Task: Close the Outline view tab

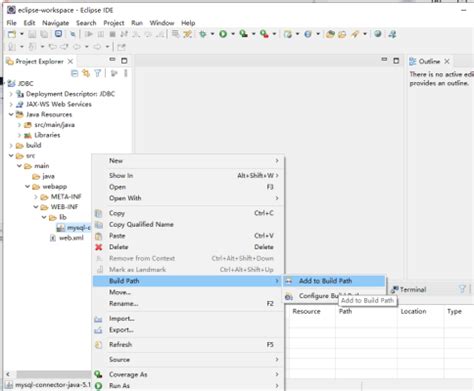Action: tap(447, 61)
